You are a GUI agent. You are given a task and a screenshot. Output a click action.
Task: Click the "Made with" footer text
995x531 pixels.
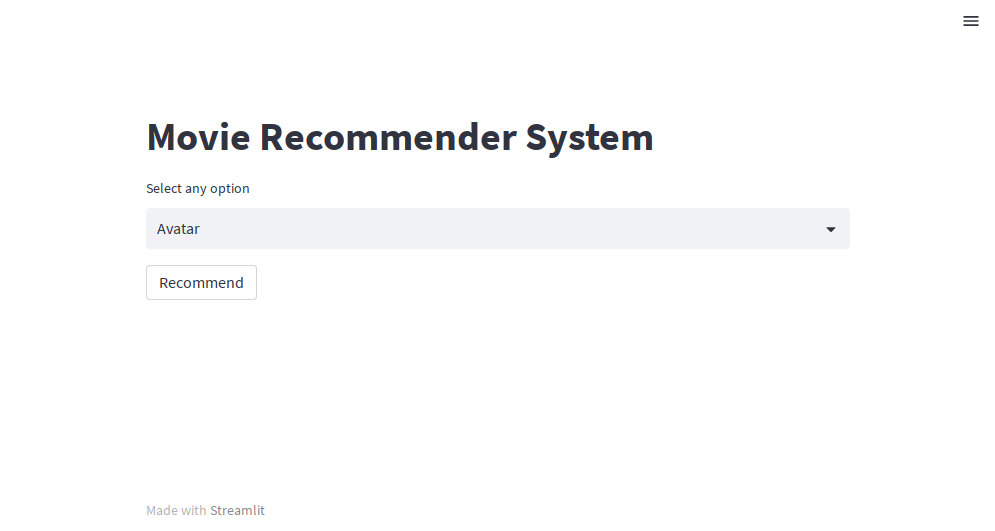(x=176, y=510)
